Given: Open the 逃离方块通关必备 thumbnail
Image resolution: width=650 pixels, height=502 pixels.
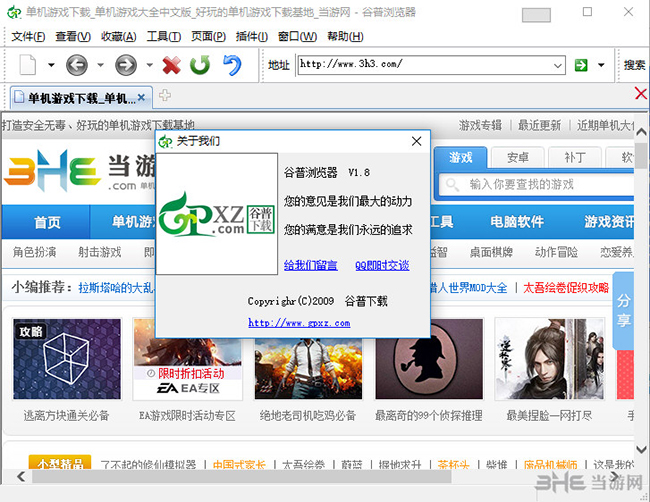Looking at the screenshot, I should (x=67, y=359).
